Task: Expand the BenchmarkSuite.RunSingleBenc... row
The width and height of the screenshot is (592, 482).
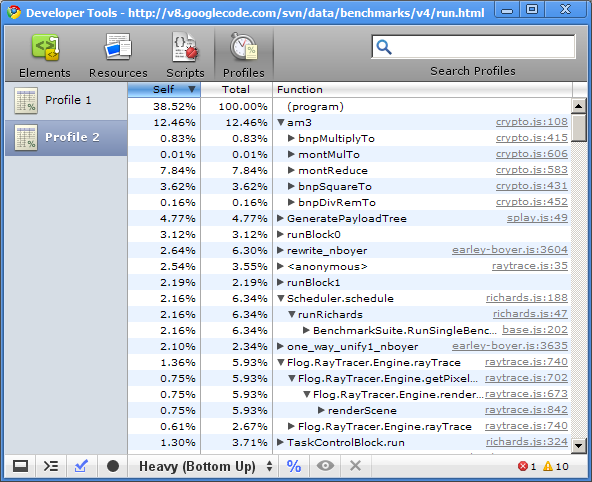Action: (x=306, y=330)
